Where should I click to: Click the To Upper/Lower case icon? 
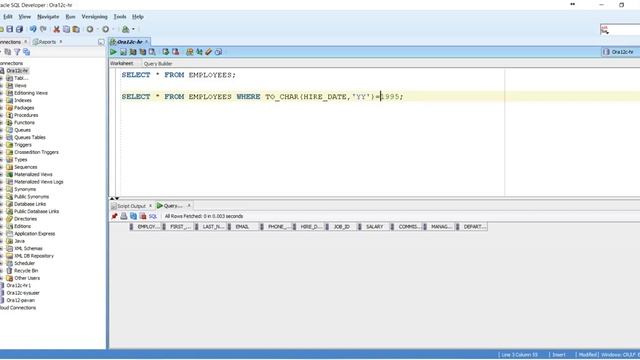coord(199,52)
